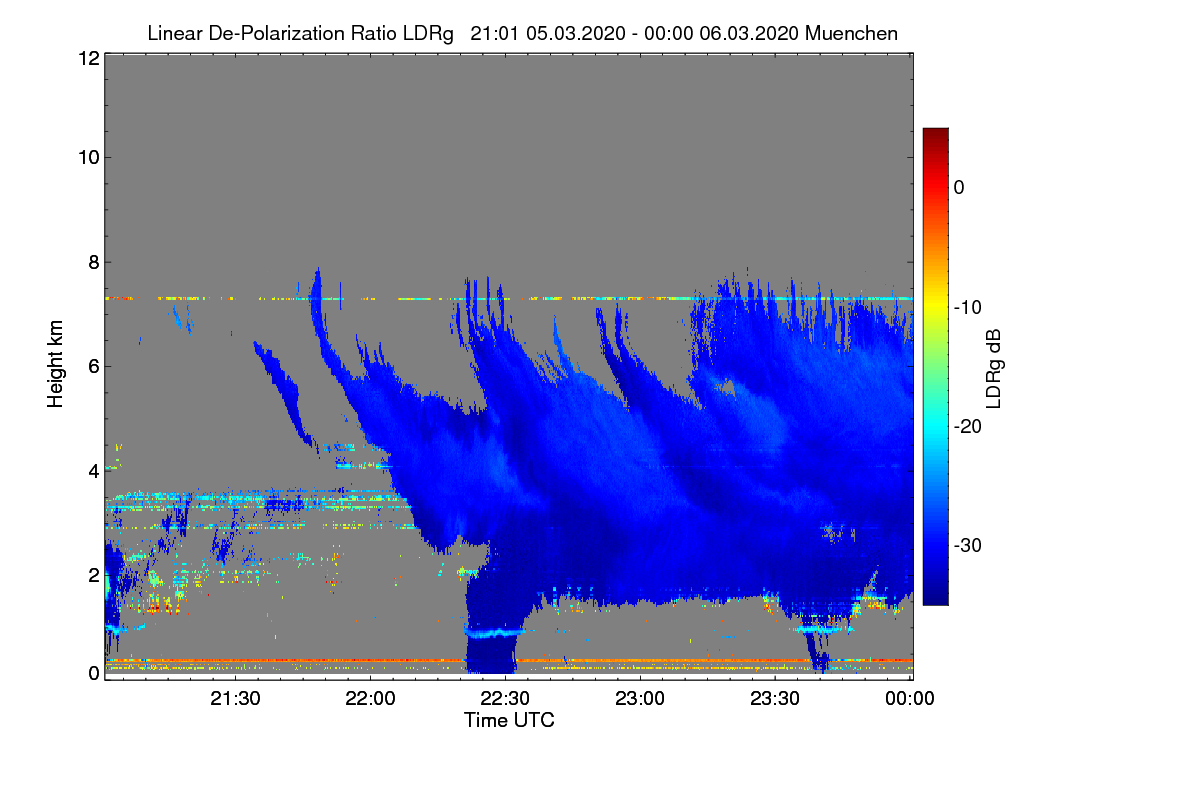
Task: Click the cyan region of the colorbar
Action: click(x=935, y=425)
